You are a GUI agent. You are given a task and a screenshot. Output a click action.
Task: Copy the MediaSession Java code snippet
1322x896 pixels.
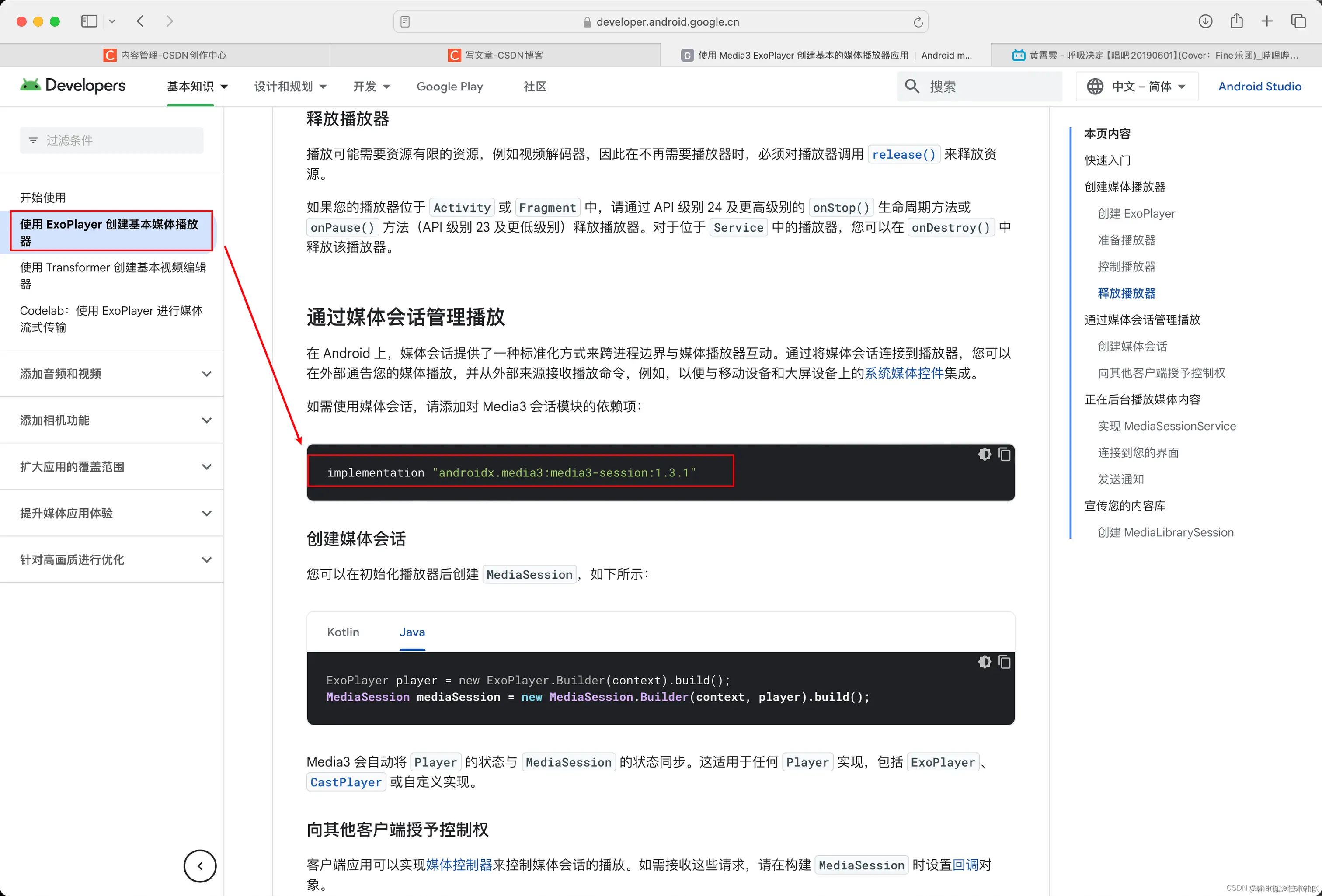pyautogui.click(x=1005, y=662)
